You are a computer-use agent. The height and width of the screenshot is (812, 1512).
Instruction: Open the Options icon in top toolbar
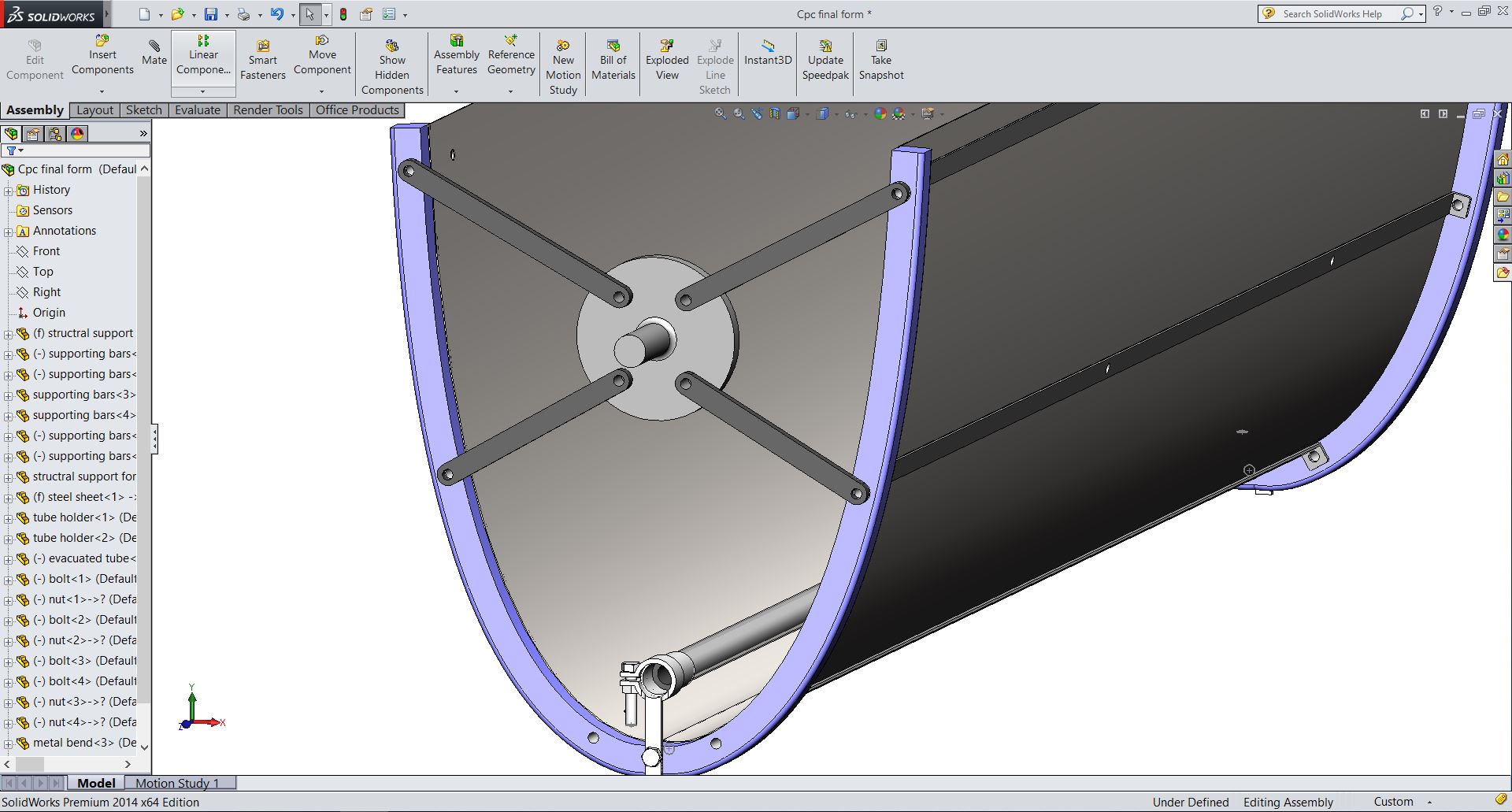[389, 14]
